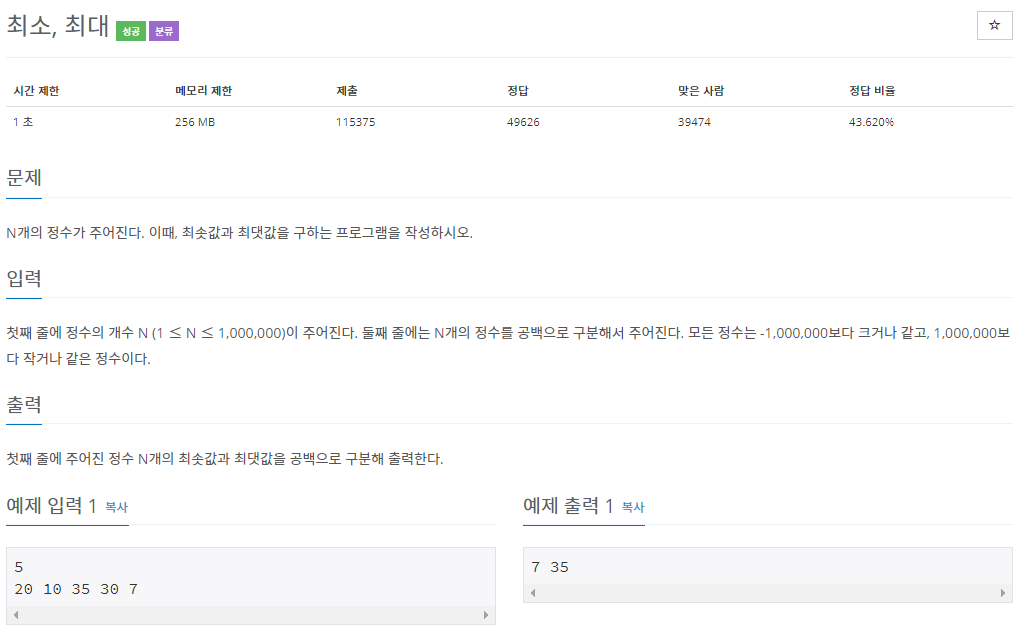This screenshot has height=636, width=1026.
Task: Click the sample input first line 5
Action: (18, 567)
